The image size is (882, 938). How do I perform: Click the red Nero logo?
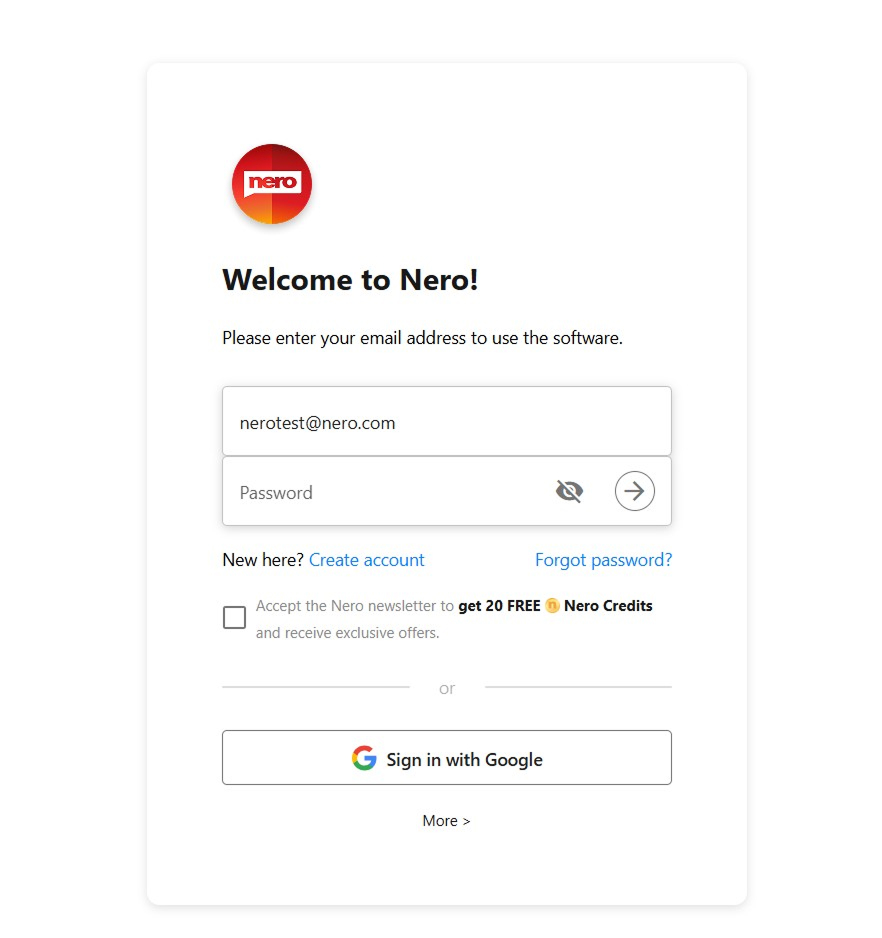point(272,184)
